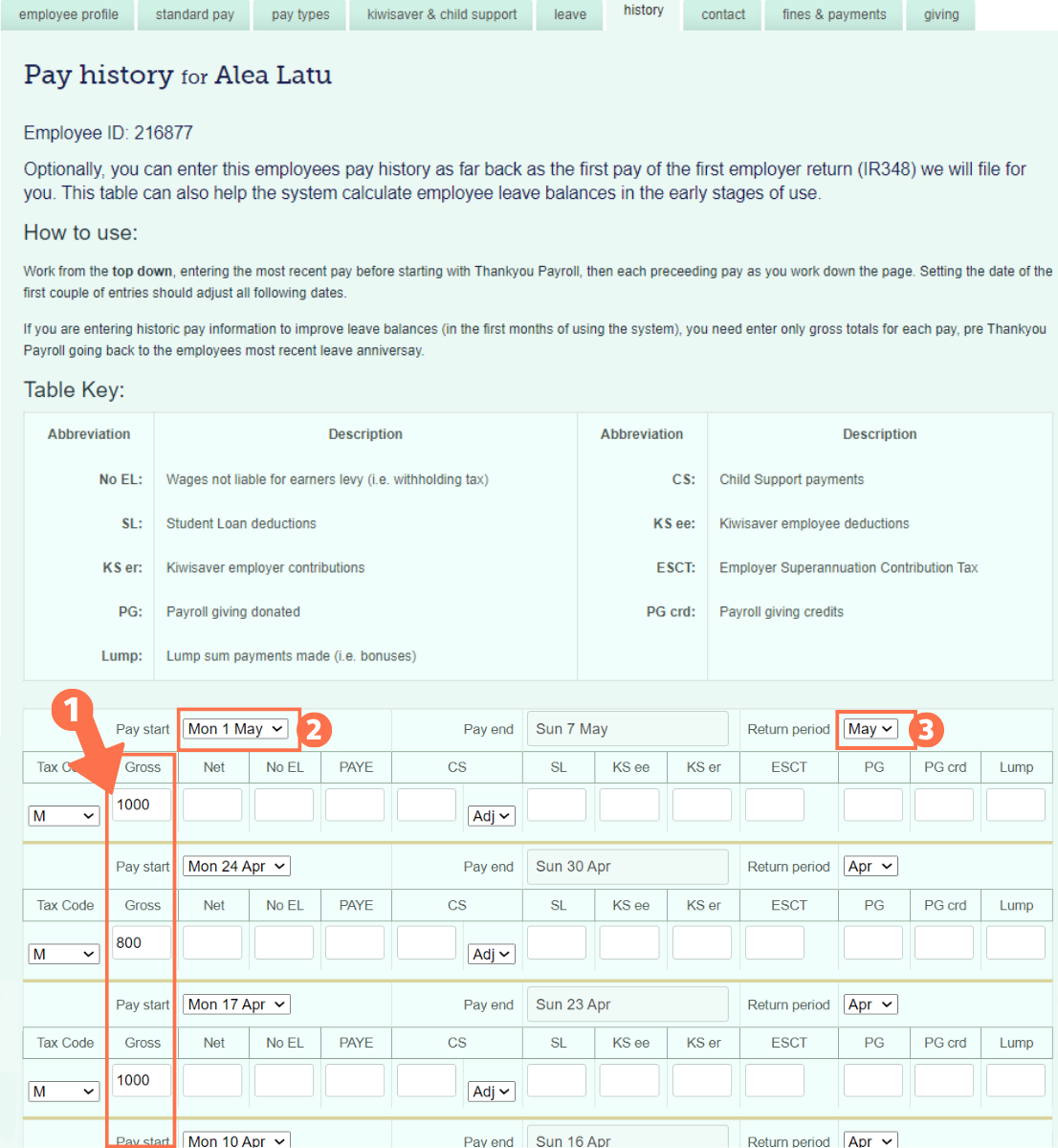Select the contact tab
This screenshot has height=1148, width=1058.
722,14
